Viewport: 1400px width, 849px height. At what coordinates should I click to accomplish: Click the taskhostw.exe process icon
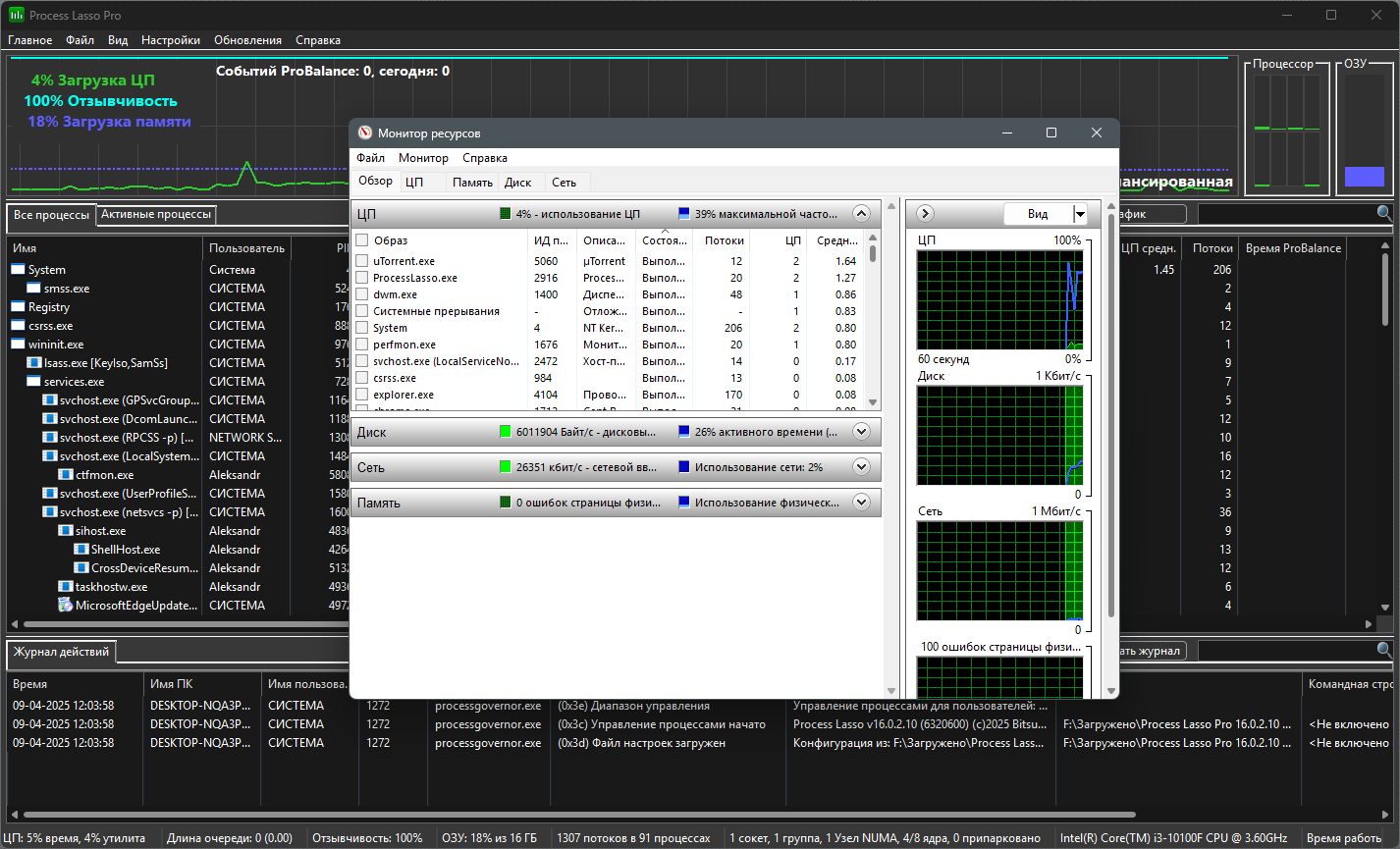65,586
